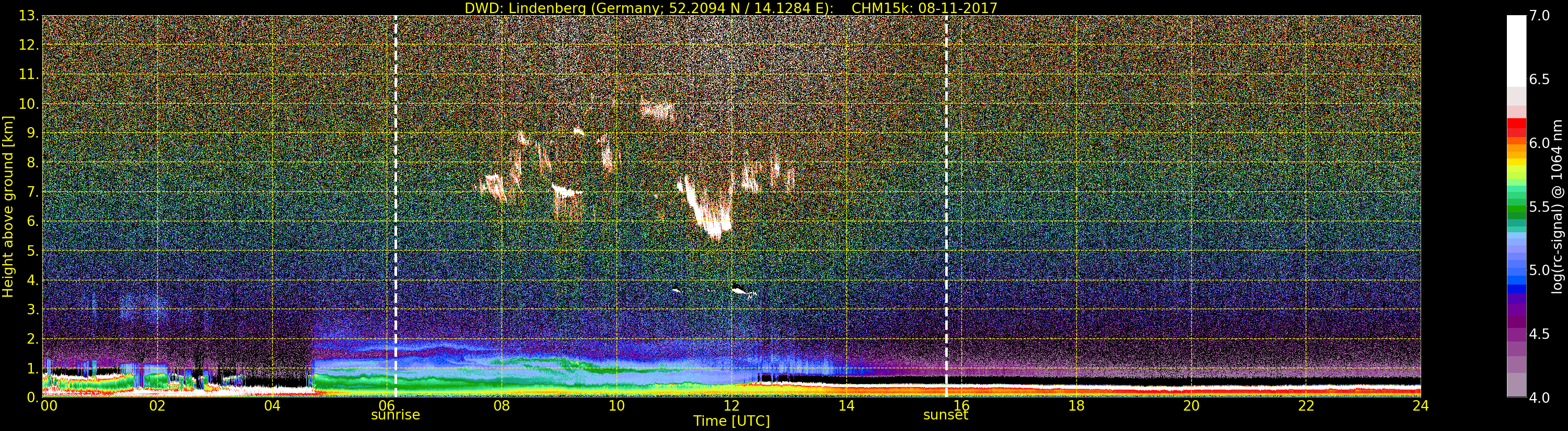Screen dimensions: 1568x431
Task: Click the time axis tick label '08'
Action: point(502,405)
